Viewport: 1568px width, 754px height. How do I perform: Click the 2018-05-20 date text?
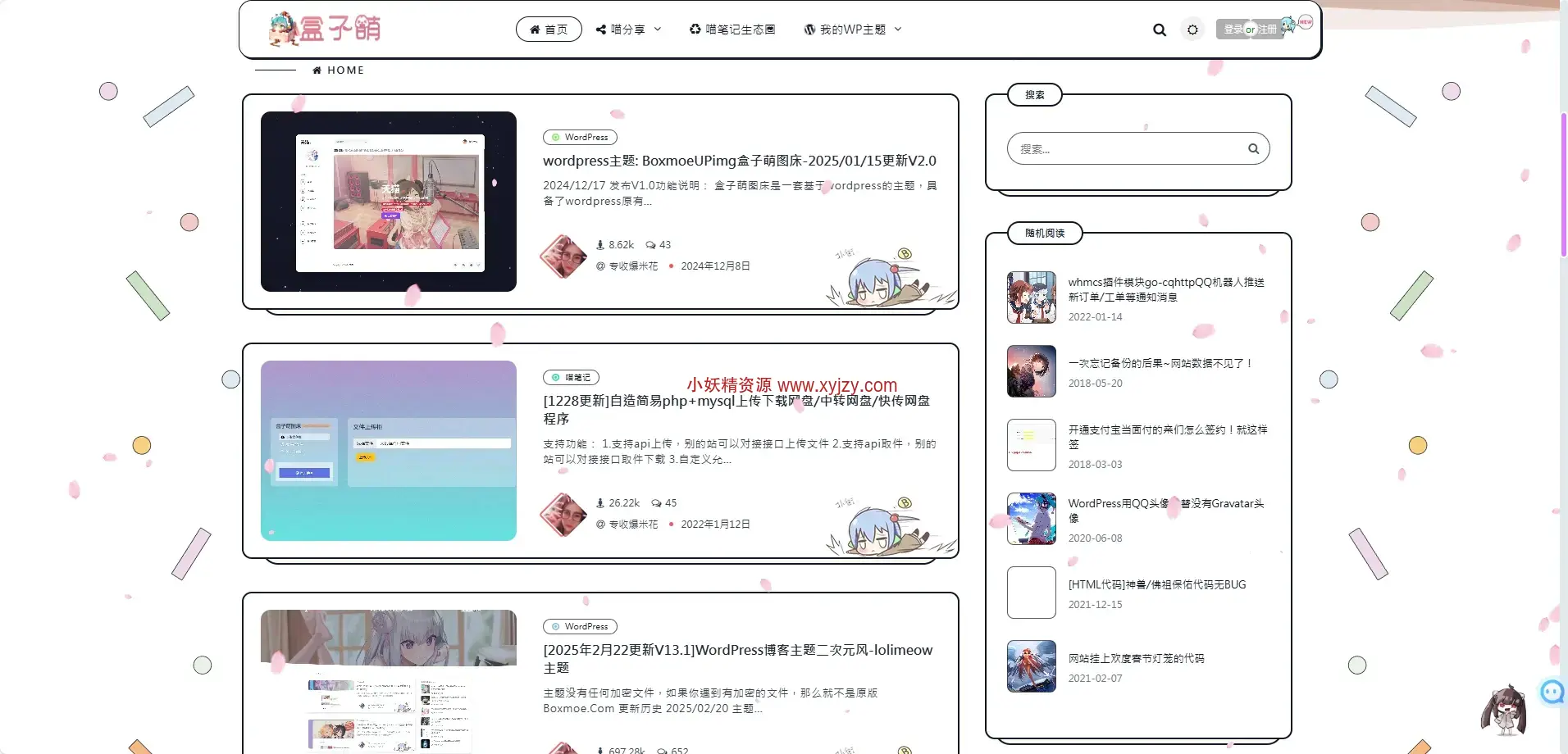coord(1095,384)
